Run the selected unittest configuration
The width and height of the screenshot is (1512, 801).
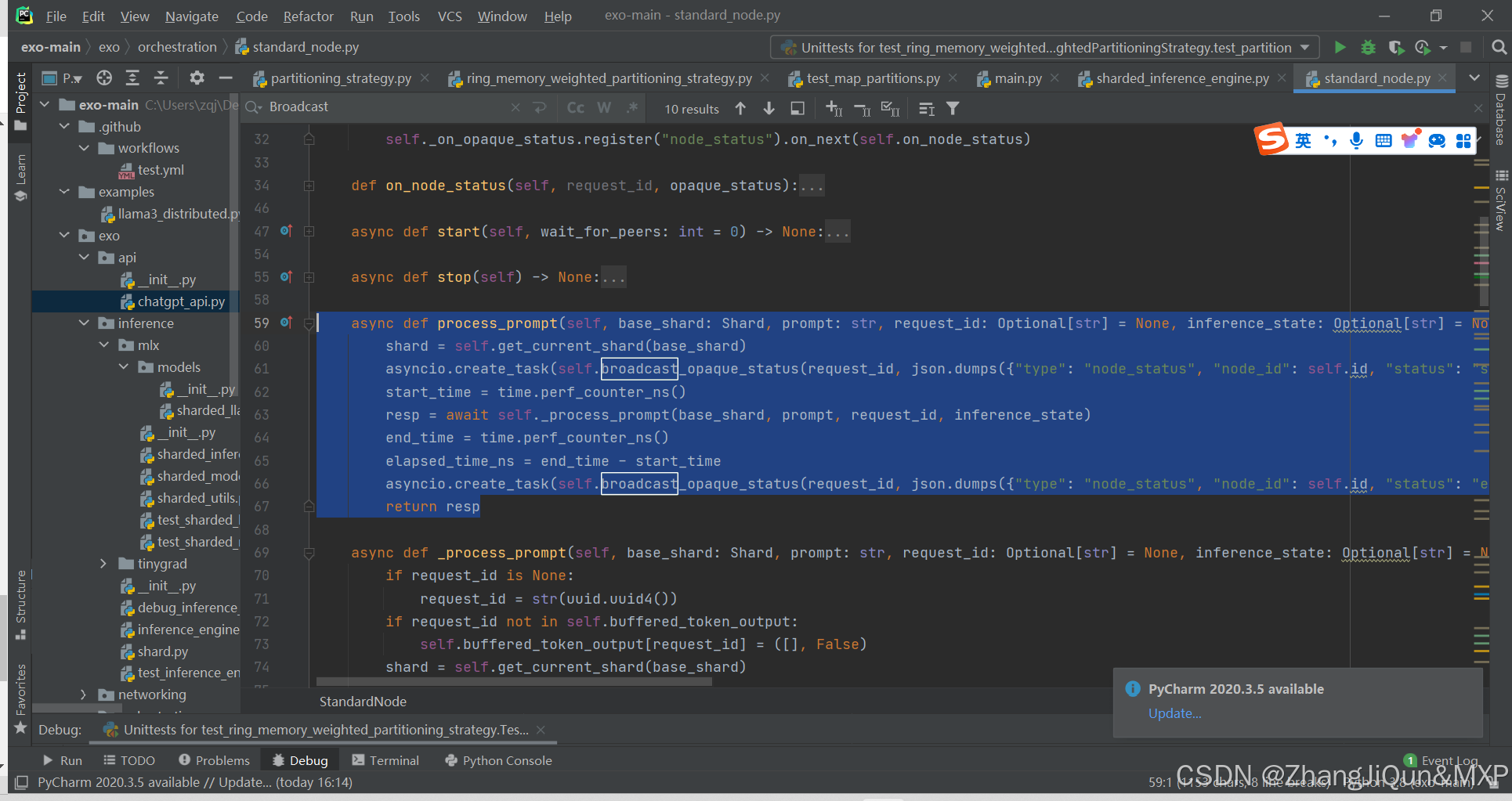(1340, 48)
